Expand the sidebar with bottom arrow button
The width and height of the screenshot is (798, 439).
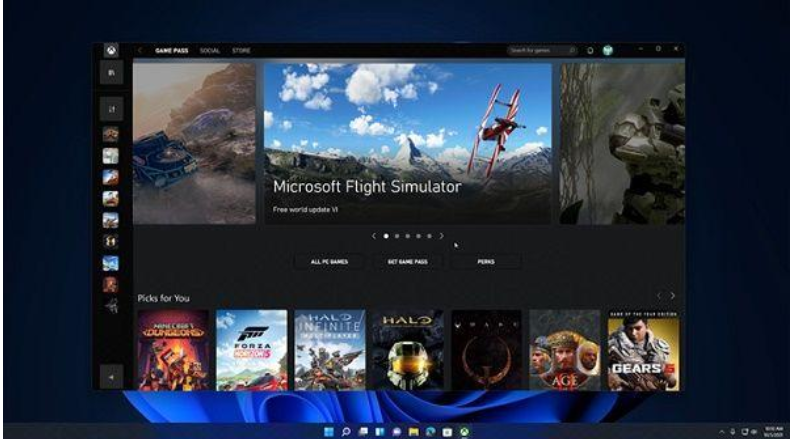click(110, 377)
